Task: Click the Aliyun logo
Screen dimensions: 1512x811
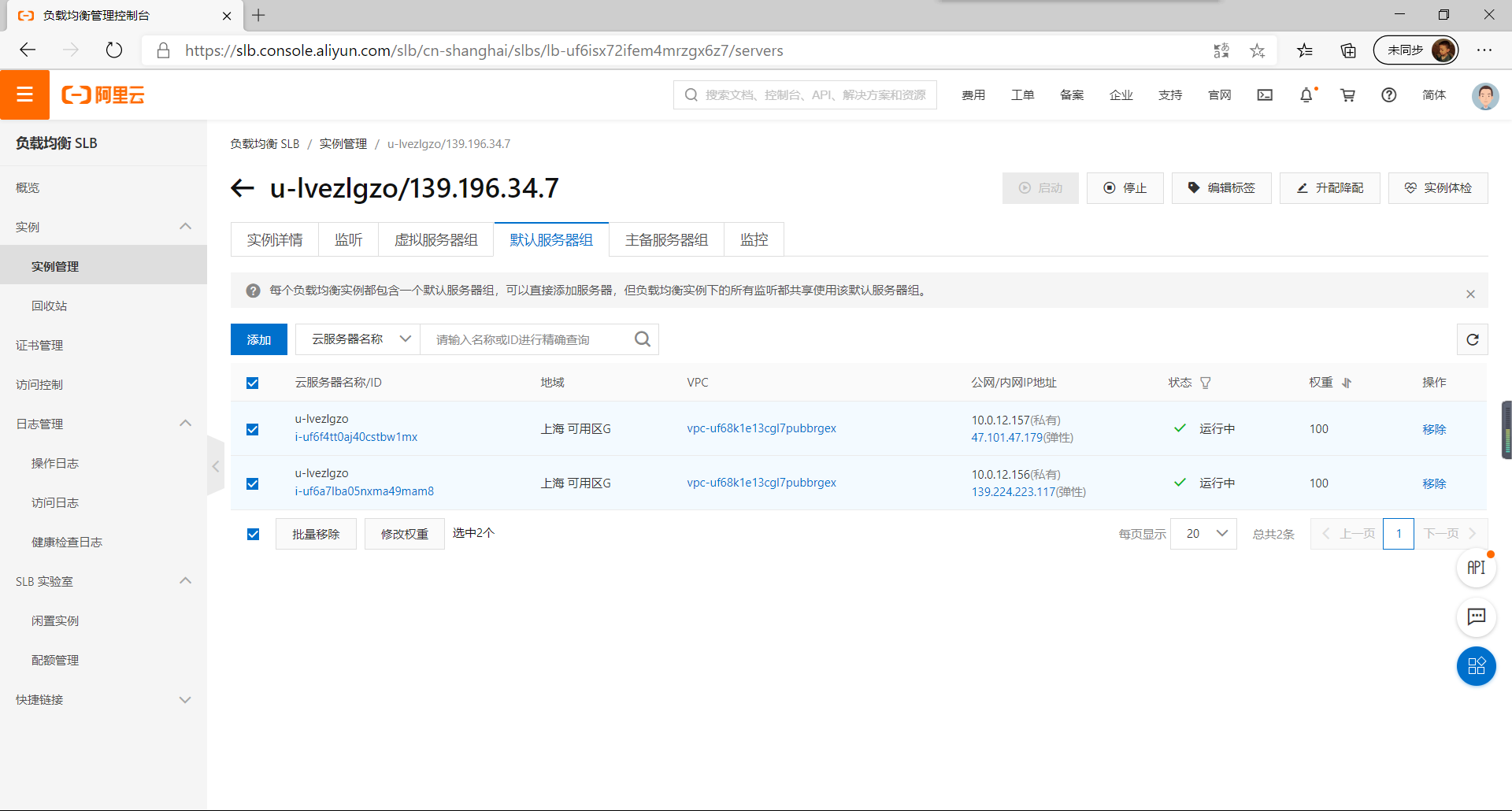Action: point(103,95)
